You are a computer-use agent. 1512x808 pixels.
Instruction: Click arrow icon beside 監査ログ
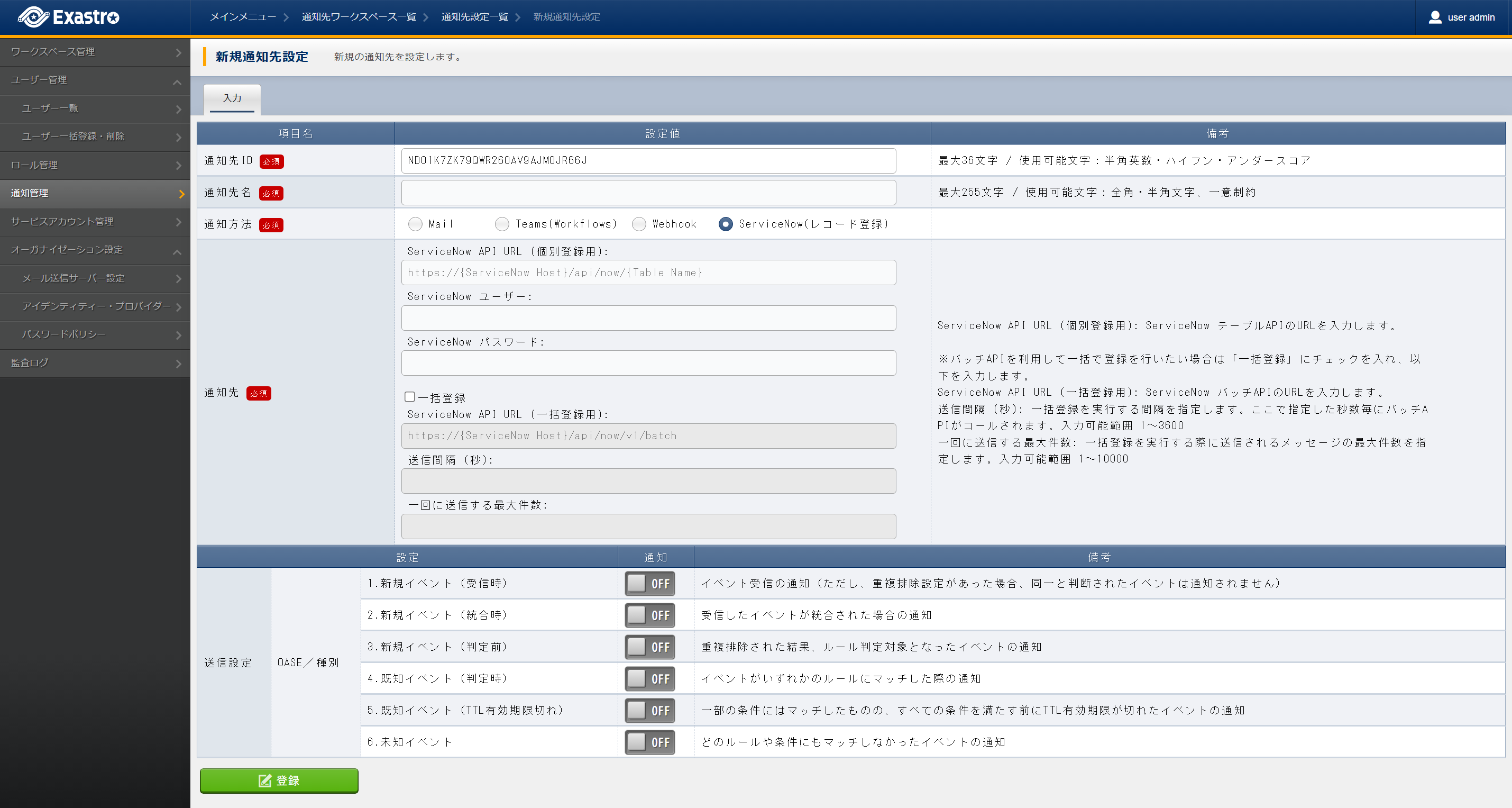click(178, 364)
